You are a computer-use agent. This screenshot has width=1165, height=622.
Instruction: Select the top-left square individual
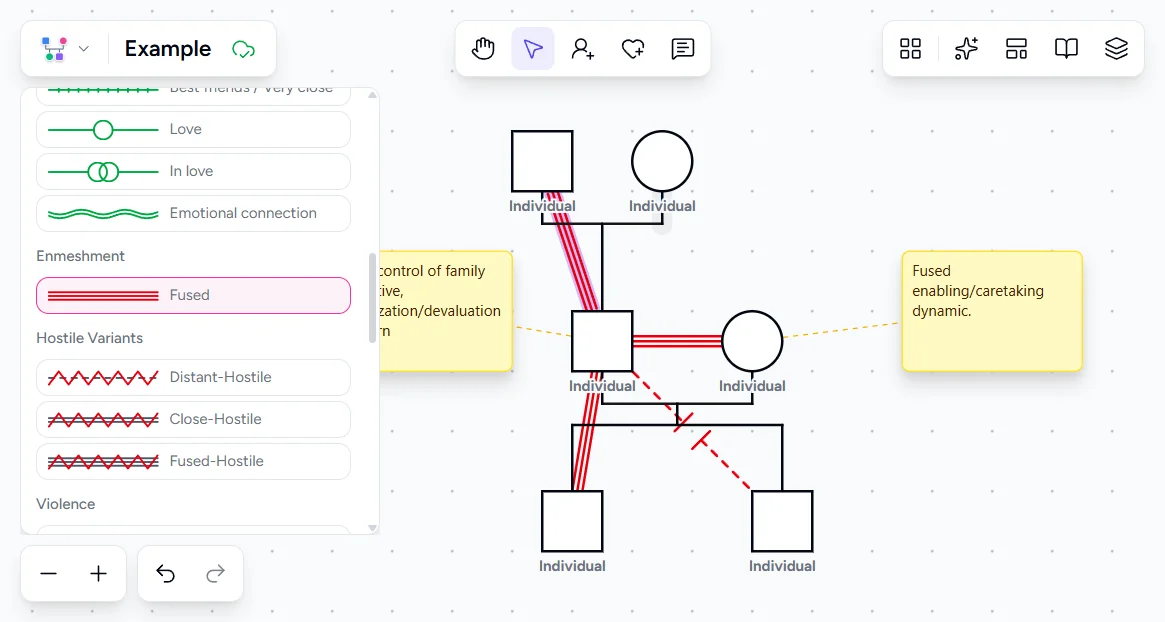(542, 161)
